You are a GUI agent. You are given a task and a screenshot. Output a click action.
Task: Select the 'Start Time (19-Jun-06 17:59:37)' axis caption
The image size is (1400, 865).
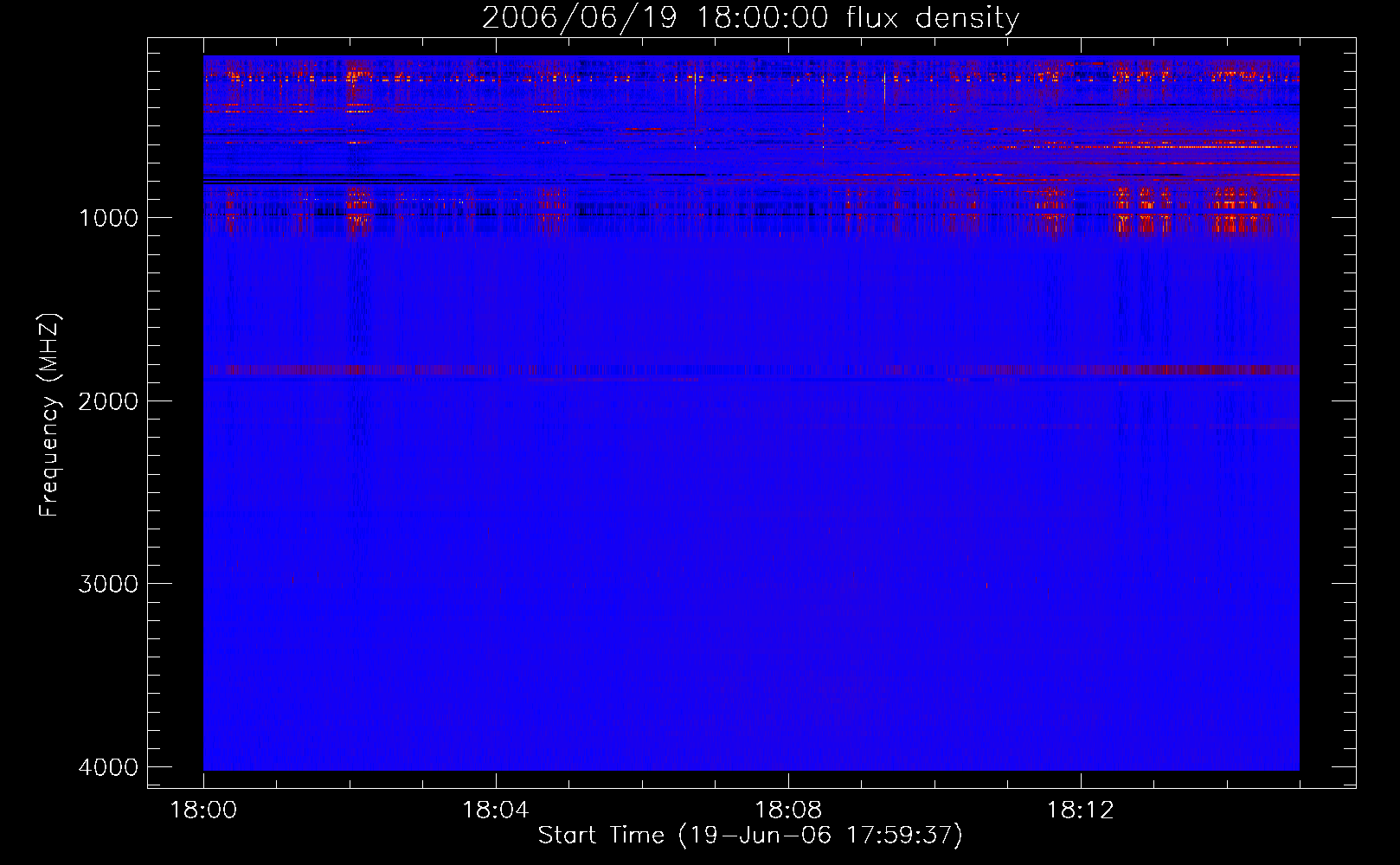(x=750, y=836)
